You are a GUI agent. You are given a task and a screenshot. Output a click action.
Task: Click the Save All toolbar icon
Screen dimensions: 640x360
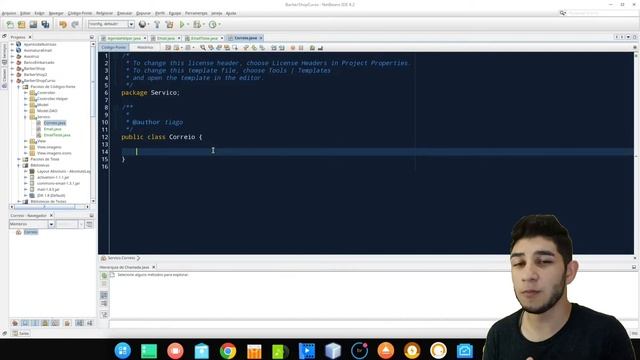click(x=45, y=24)
